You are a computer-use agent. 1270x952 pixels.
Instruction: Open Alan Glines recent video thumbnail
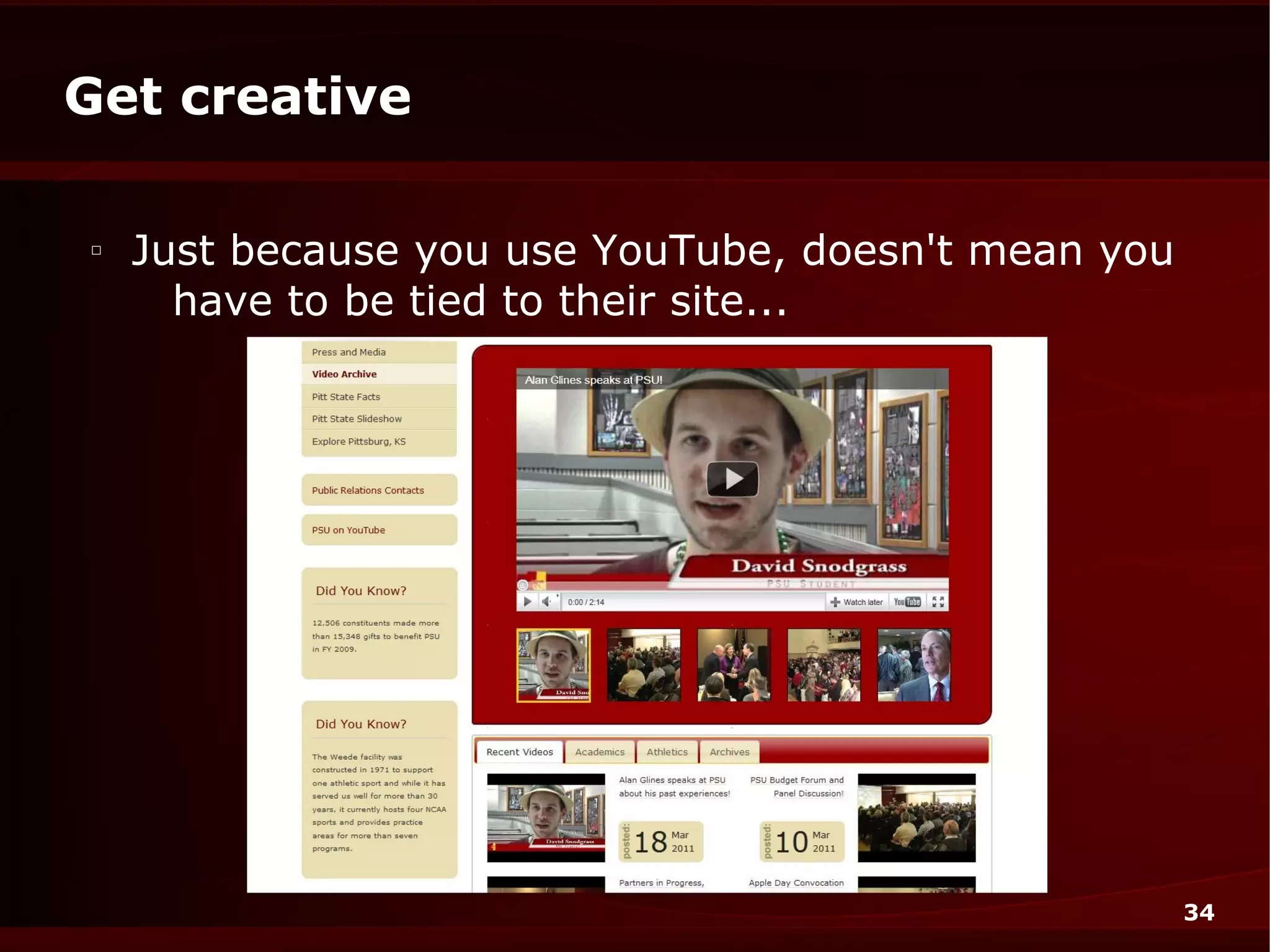coord(546,818)
